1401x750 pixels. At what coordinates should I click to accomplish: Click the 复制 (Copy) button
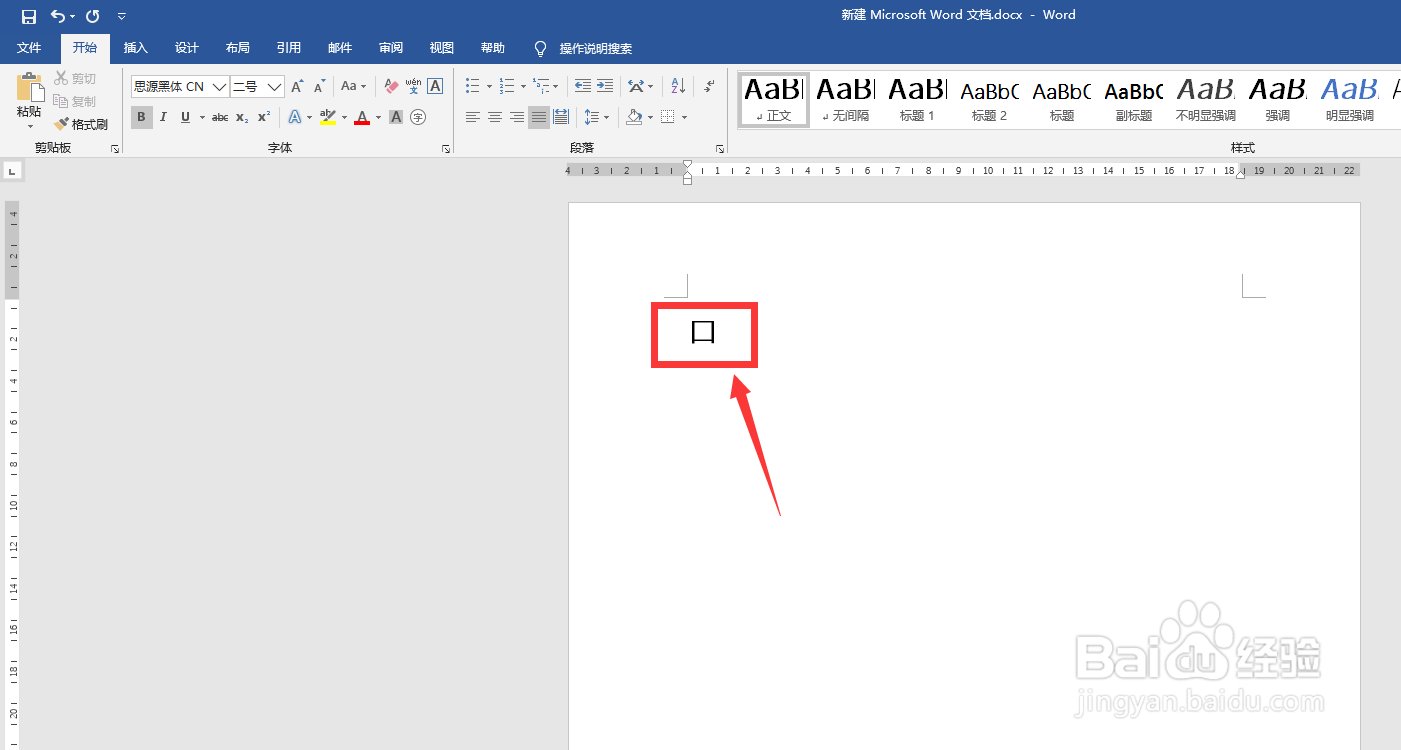point(75,101)
